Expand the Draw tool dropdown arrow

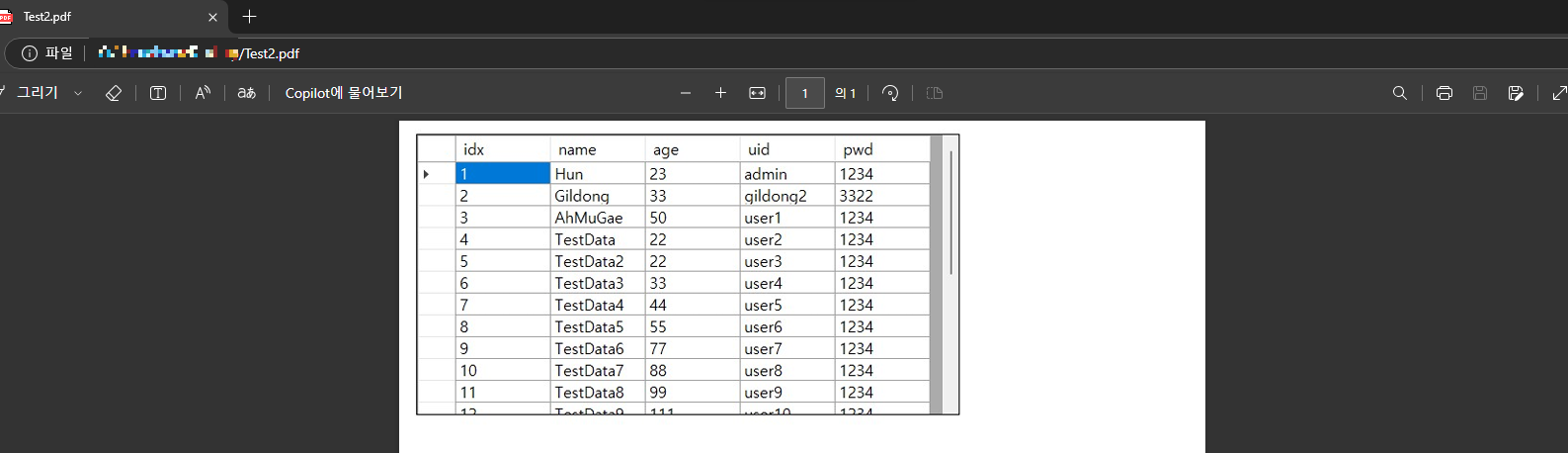coord(78,93)
